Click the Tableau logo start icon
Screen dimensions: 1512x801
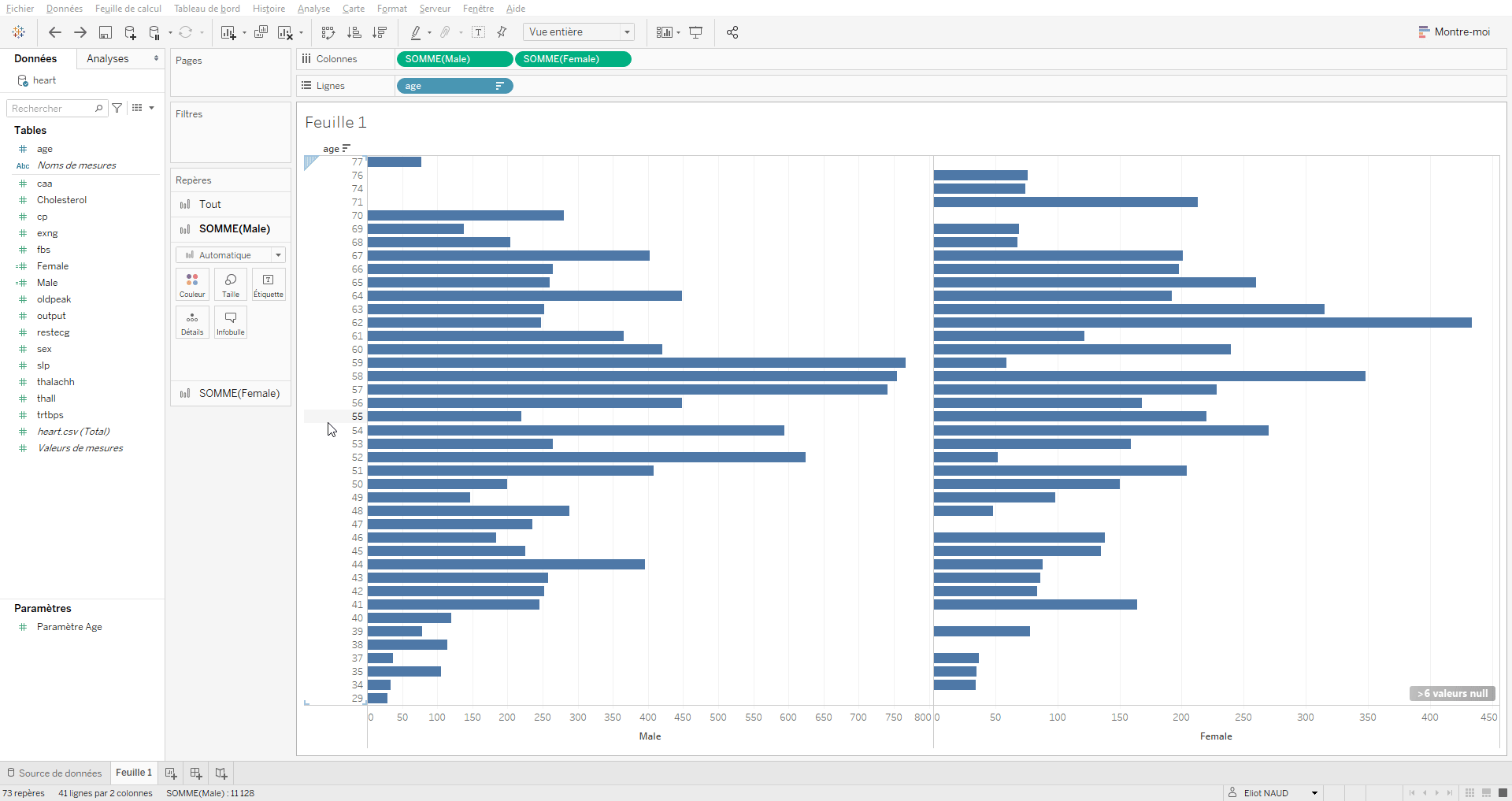pos(19,32)
